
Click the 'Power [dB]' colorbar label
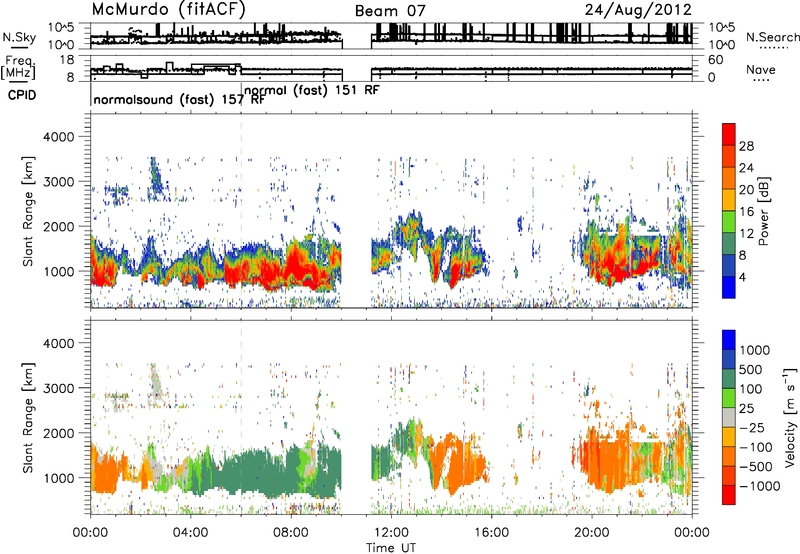764,211
